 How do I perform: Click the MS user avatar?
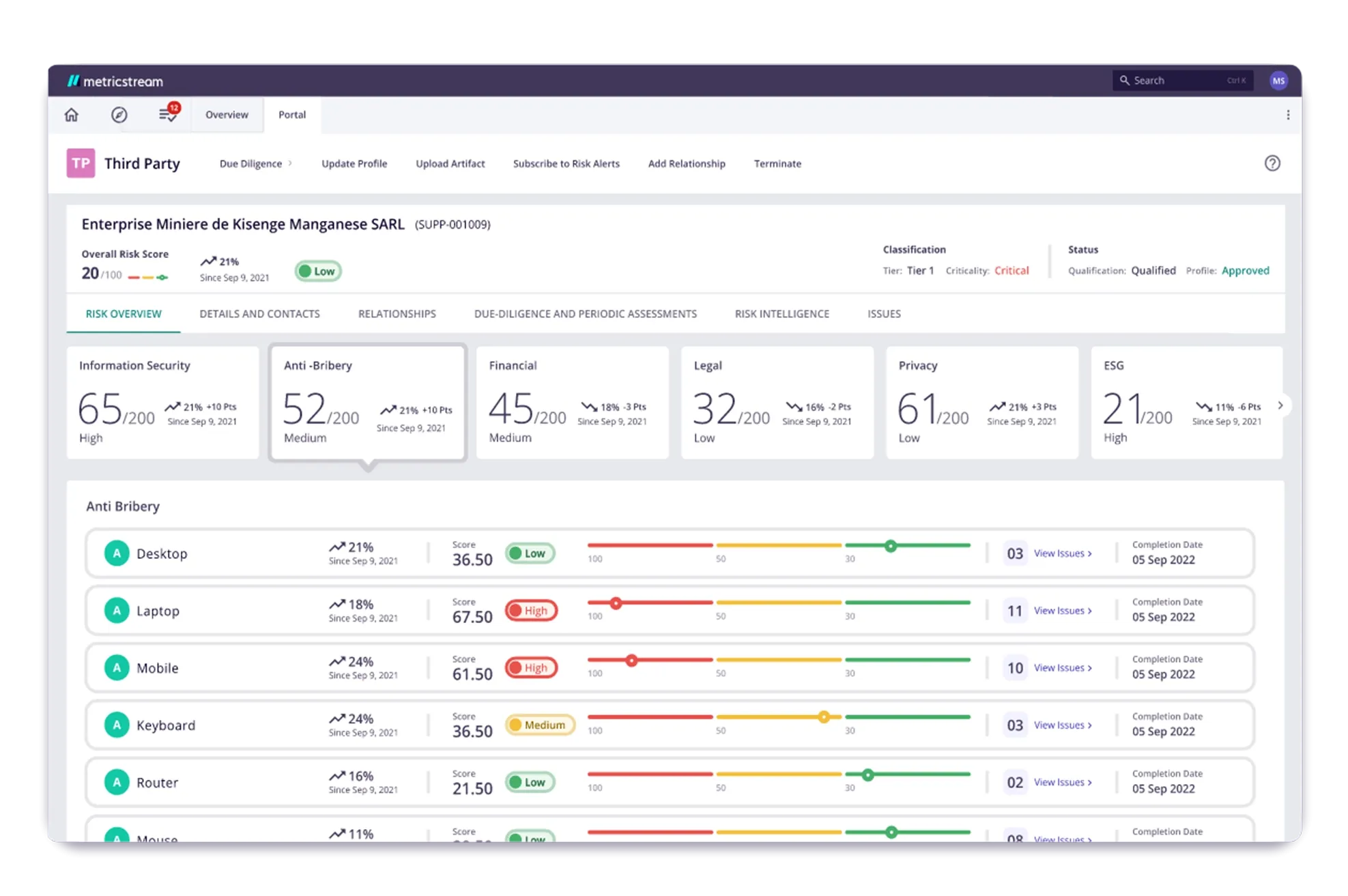(x=1278, y=81)
